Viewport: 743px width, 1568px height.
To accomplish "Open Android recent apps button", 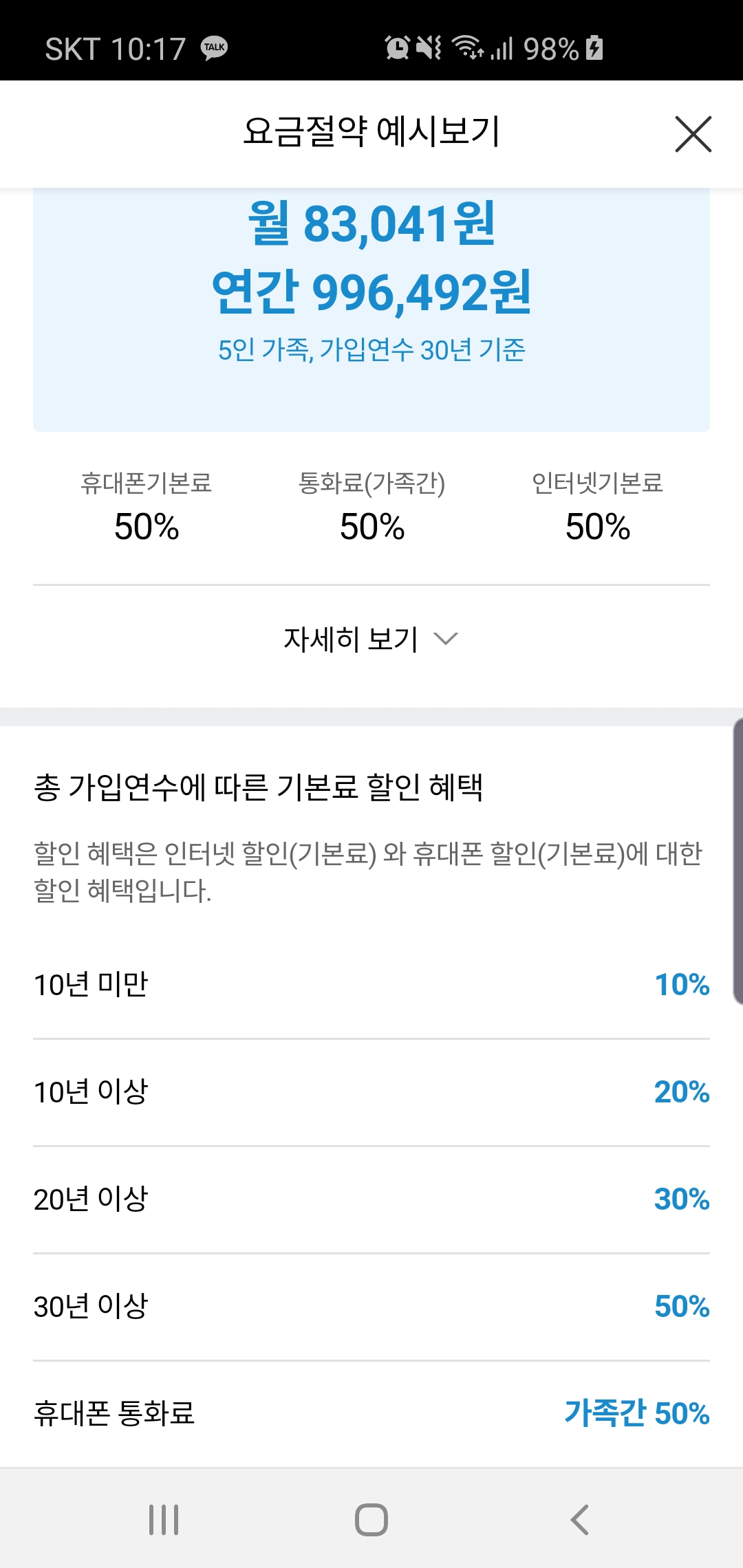I will 164,1519.
